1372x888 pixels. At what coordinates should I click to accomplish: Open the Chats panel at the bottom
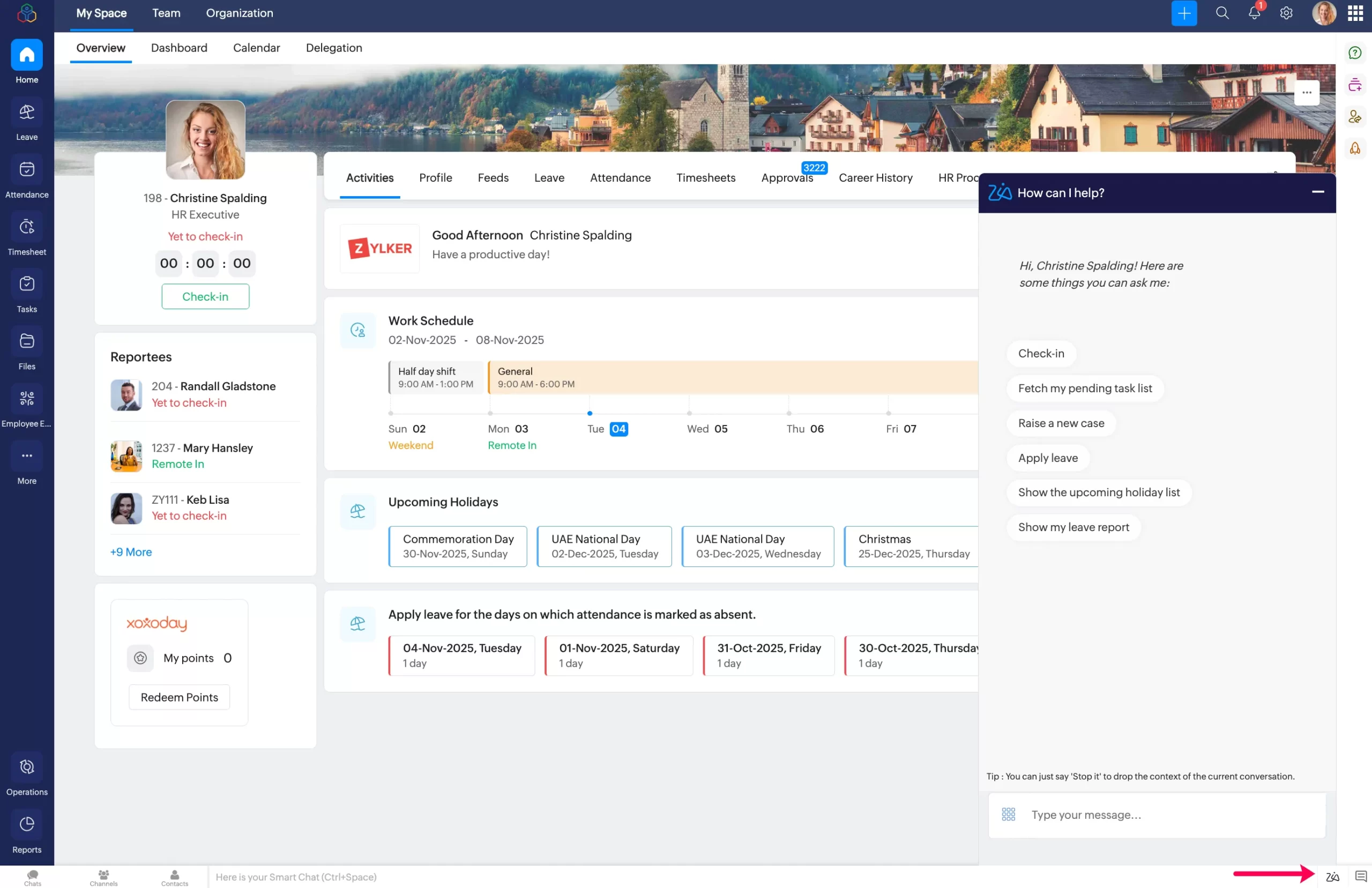[x=32, y=875]
